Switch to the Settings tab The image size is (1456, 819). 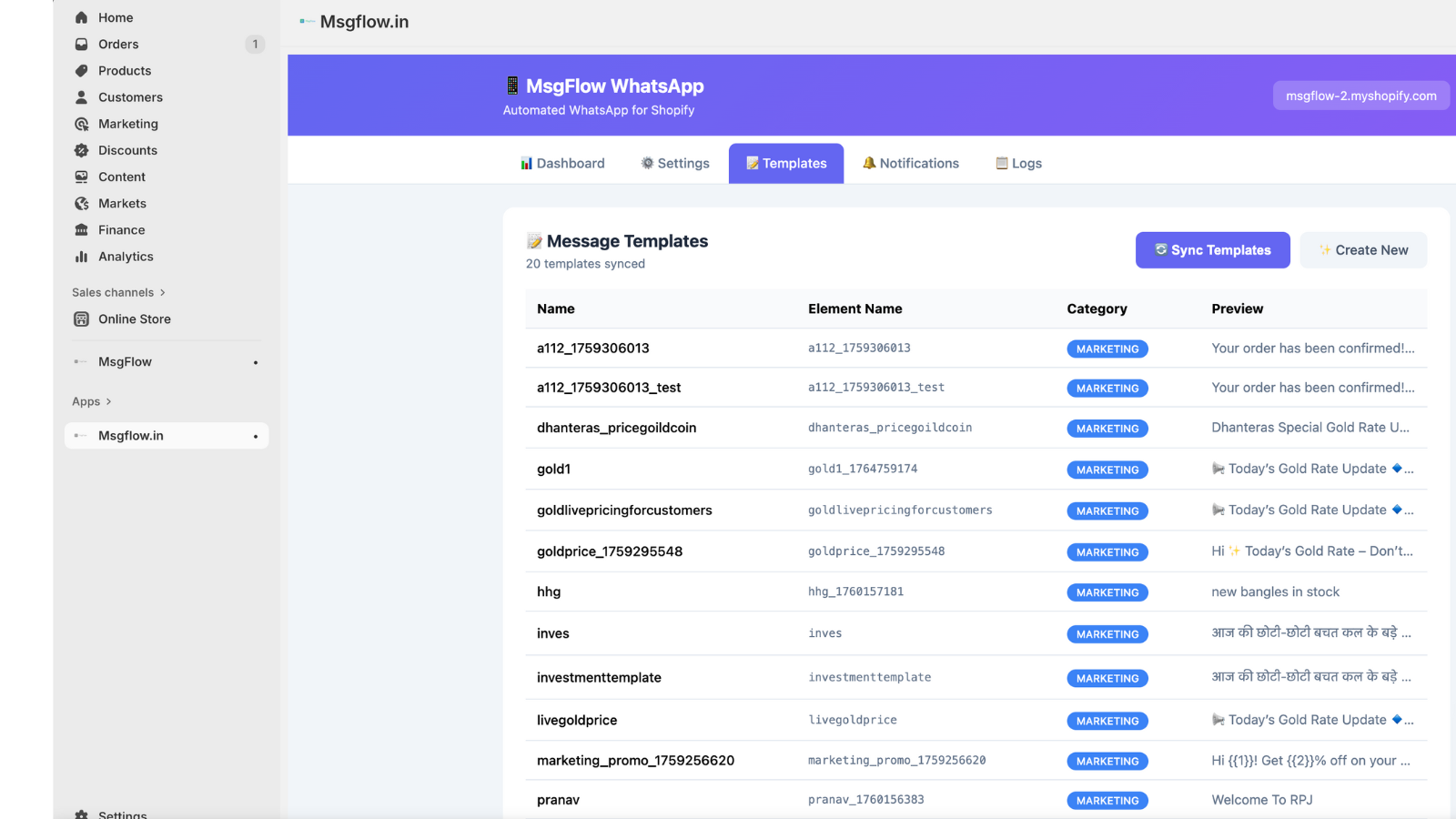pos(675,164)
